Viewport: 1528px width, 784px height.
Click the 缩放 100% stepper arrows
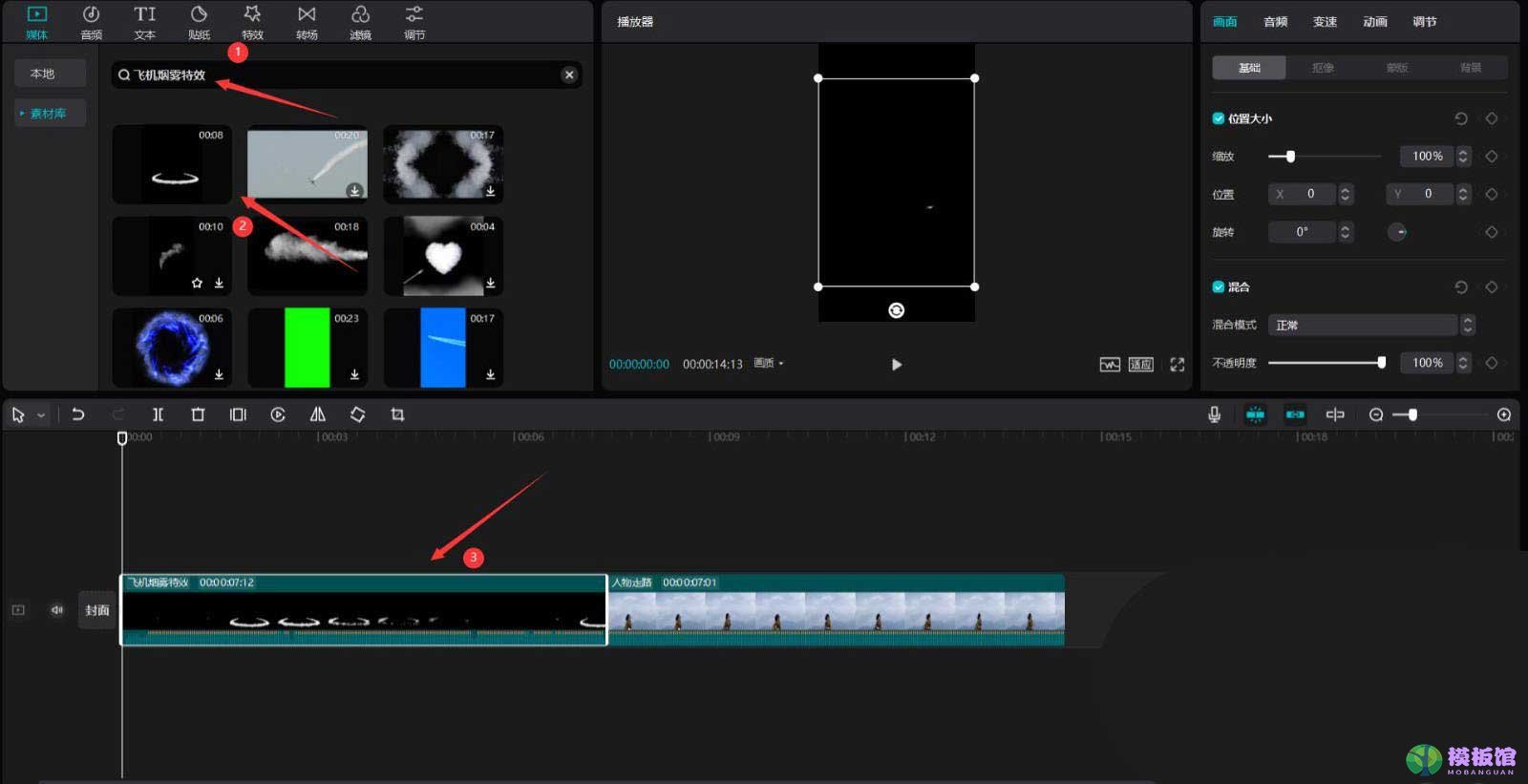1463,156
